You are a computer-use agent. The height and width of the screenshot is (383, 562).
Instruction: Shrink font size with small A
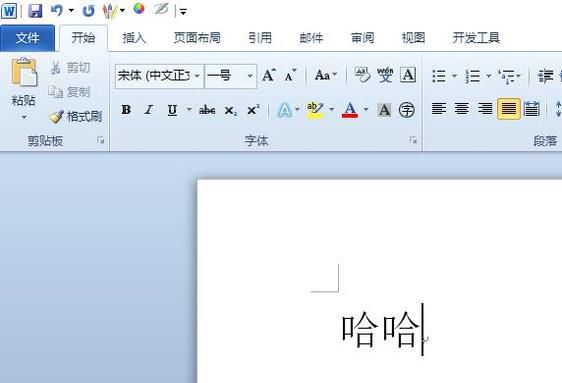[290, 75]
